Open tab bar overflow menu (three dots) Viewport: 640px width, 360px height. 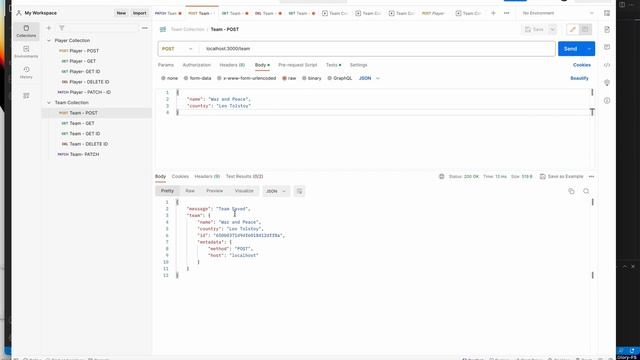click(x=507, y=13)
